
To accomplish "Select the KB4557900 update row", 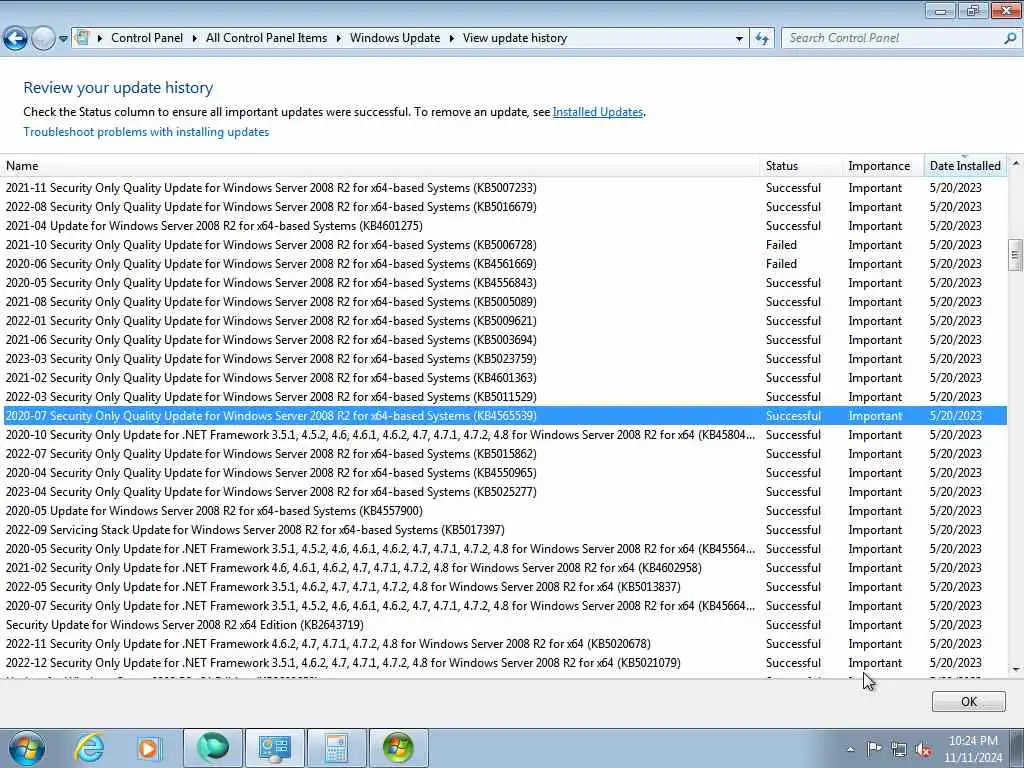I will 505,511.
